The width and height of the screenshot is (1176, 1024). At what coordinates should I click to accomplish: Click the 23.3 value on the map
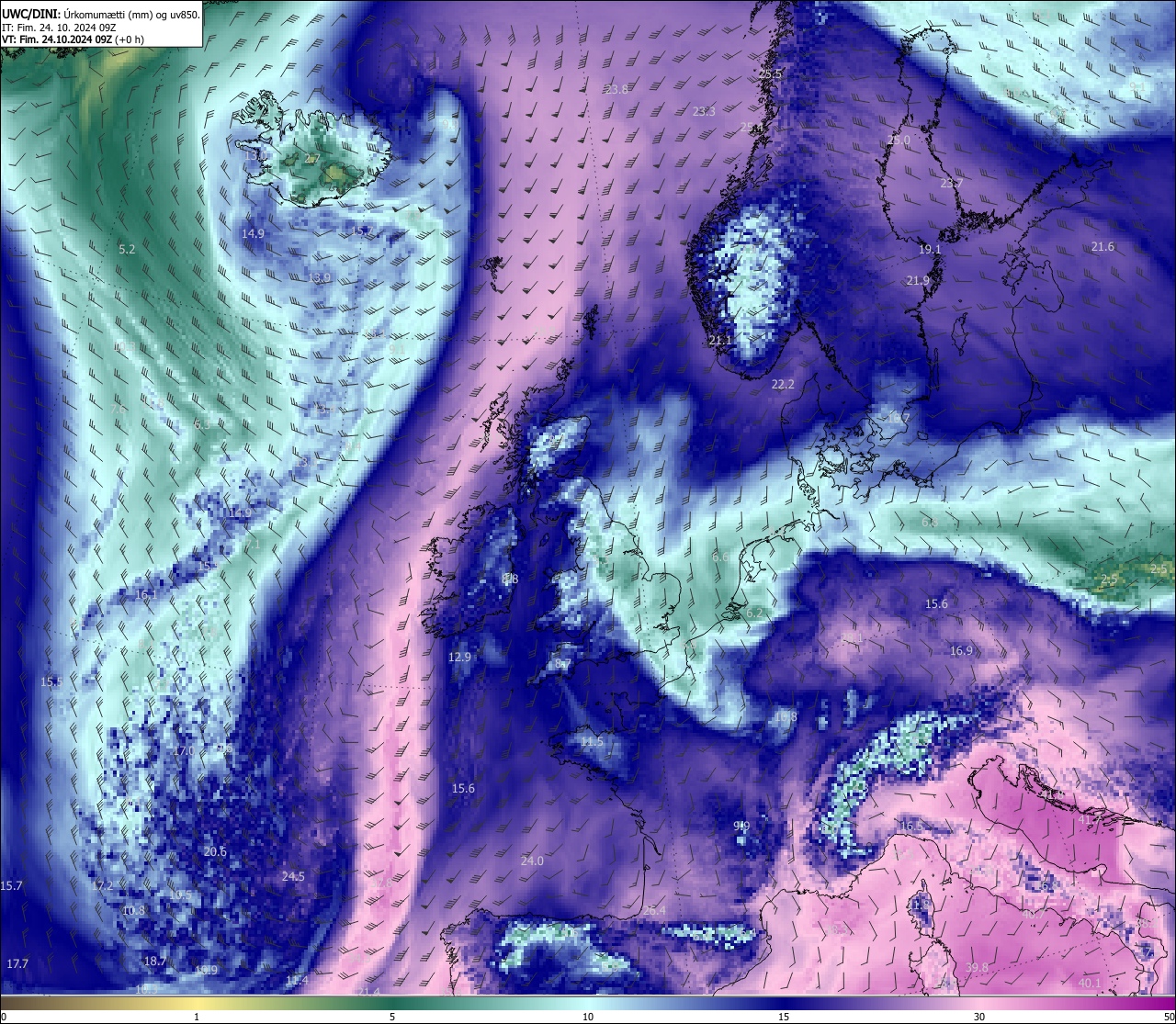[x=704, y=111]
